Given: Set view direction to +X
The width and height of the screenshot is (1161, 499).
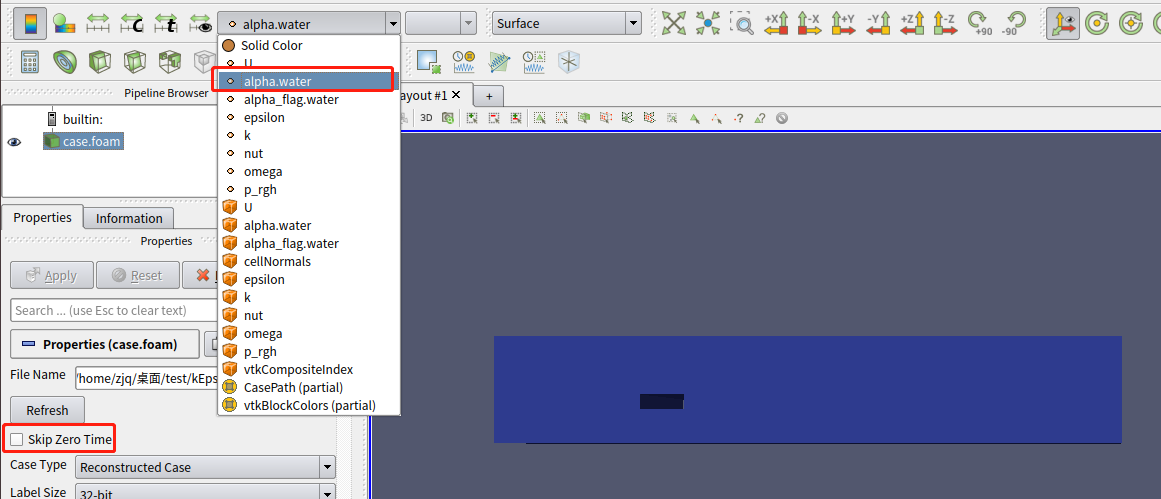Looking at the screenshot, I should coord(776,23).
